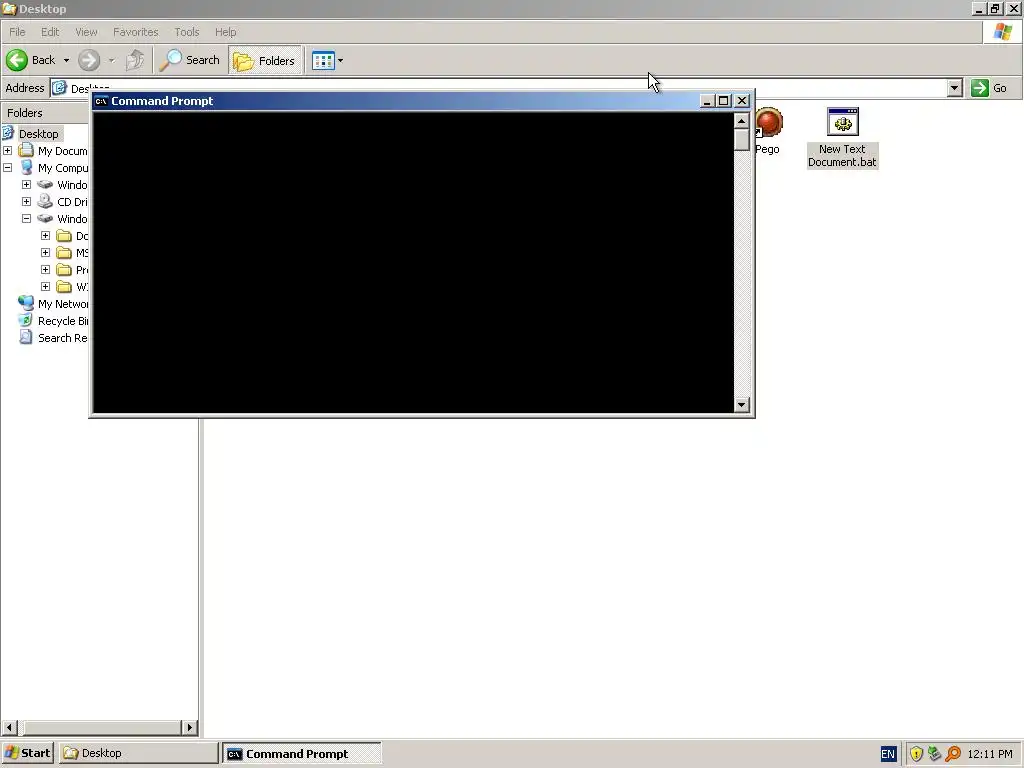
Task: Open the Start menu
Action: [27, 753]
